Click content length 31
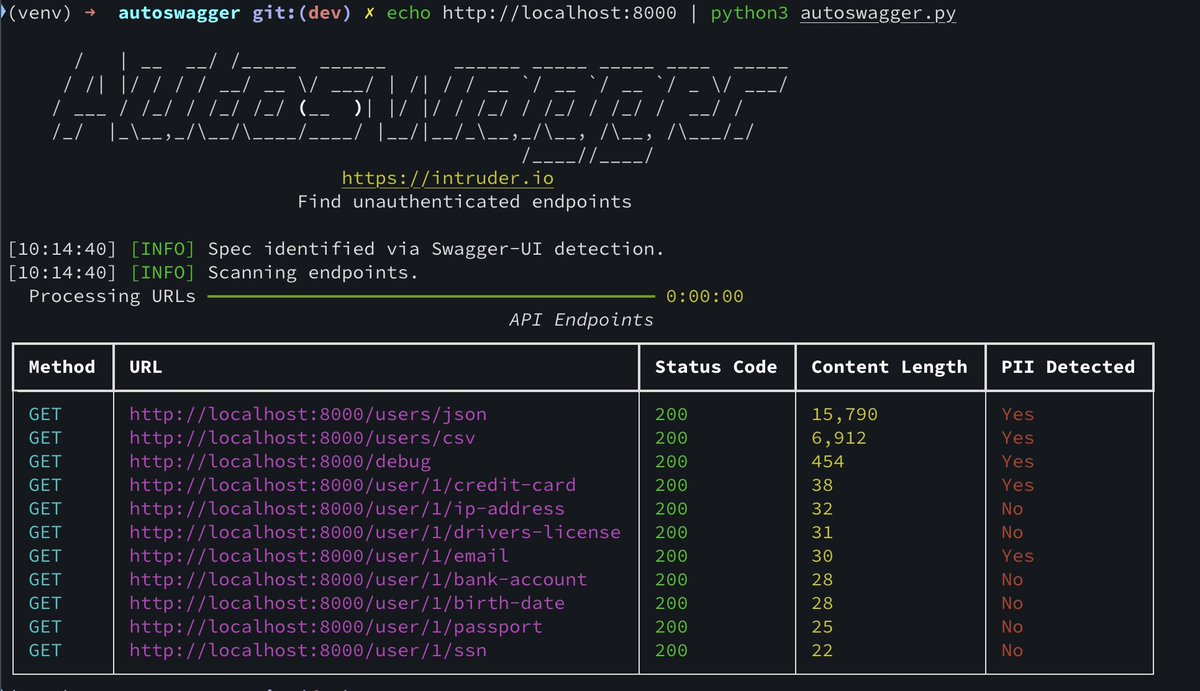 tap(822, 532)
